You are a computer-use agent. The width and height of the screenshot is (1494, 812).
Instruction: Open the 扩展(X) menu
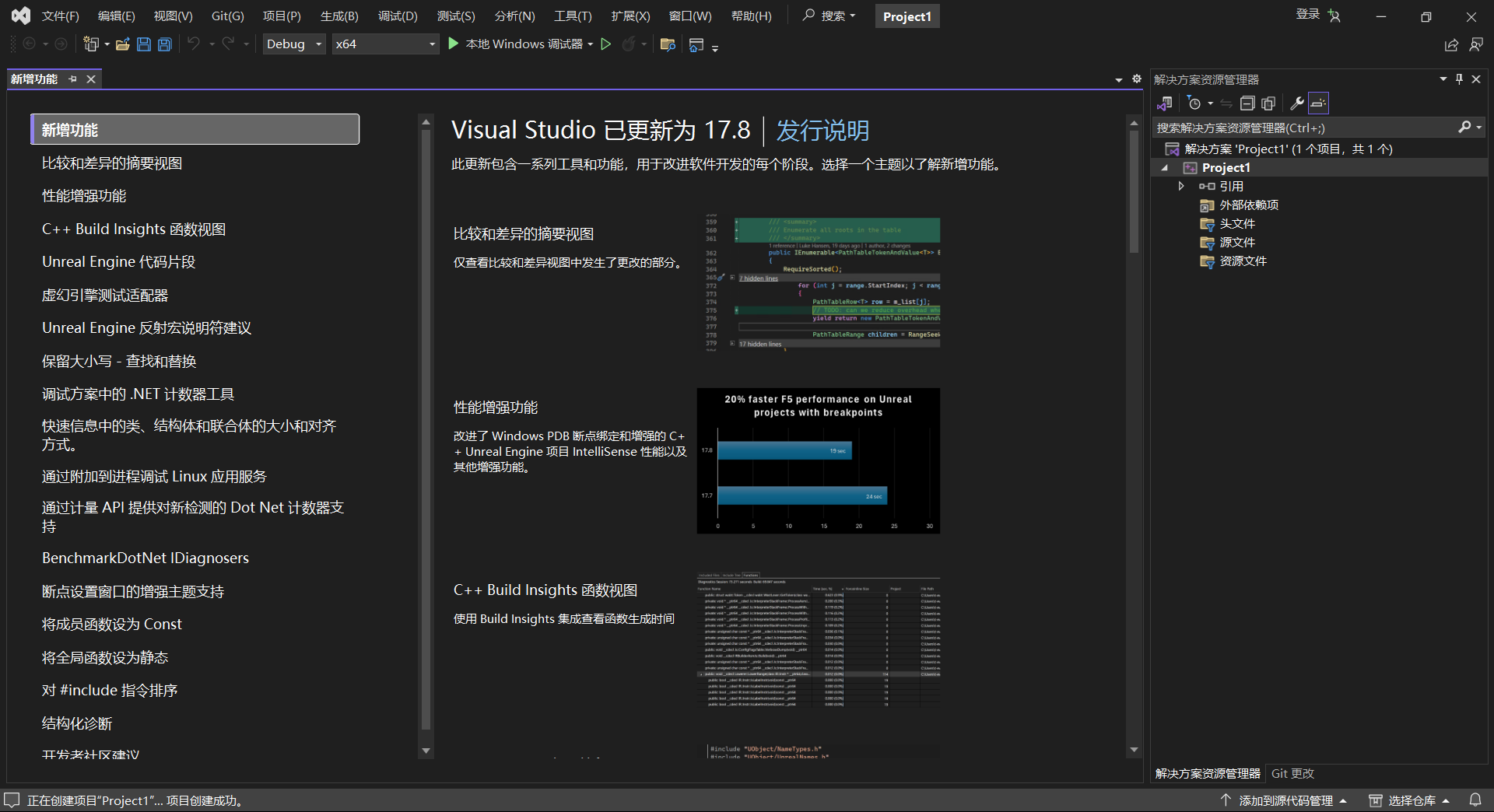(x=630, y=16)
